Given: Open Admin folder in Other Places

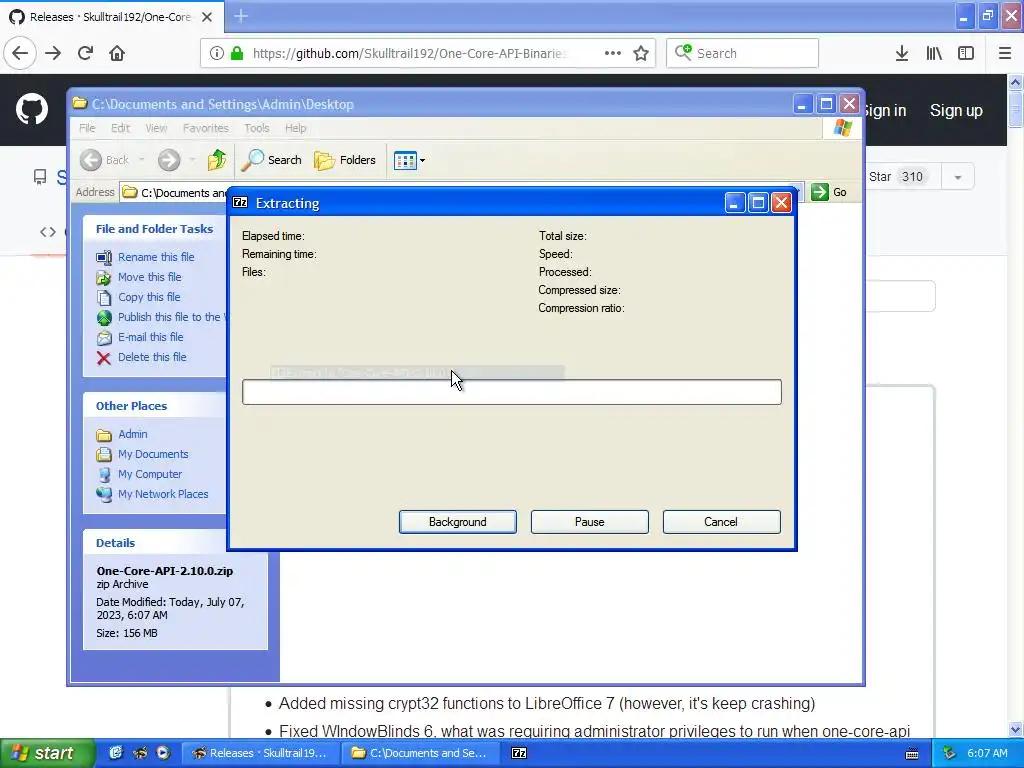Looking at the screenshot, I should [133, 434].
